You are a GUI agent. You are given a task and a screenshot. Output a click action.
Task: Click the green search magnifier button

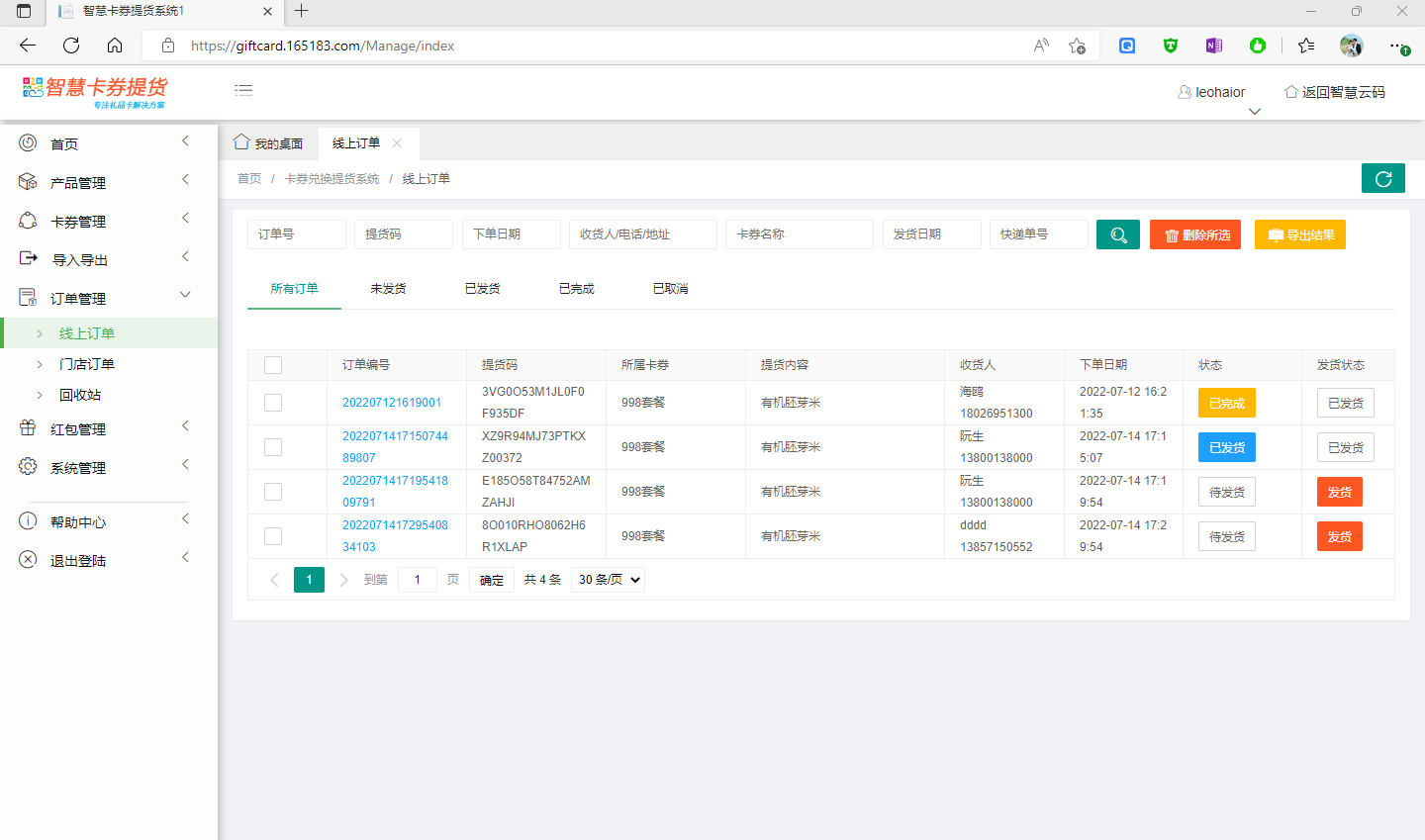point(1117,234)
